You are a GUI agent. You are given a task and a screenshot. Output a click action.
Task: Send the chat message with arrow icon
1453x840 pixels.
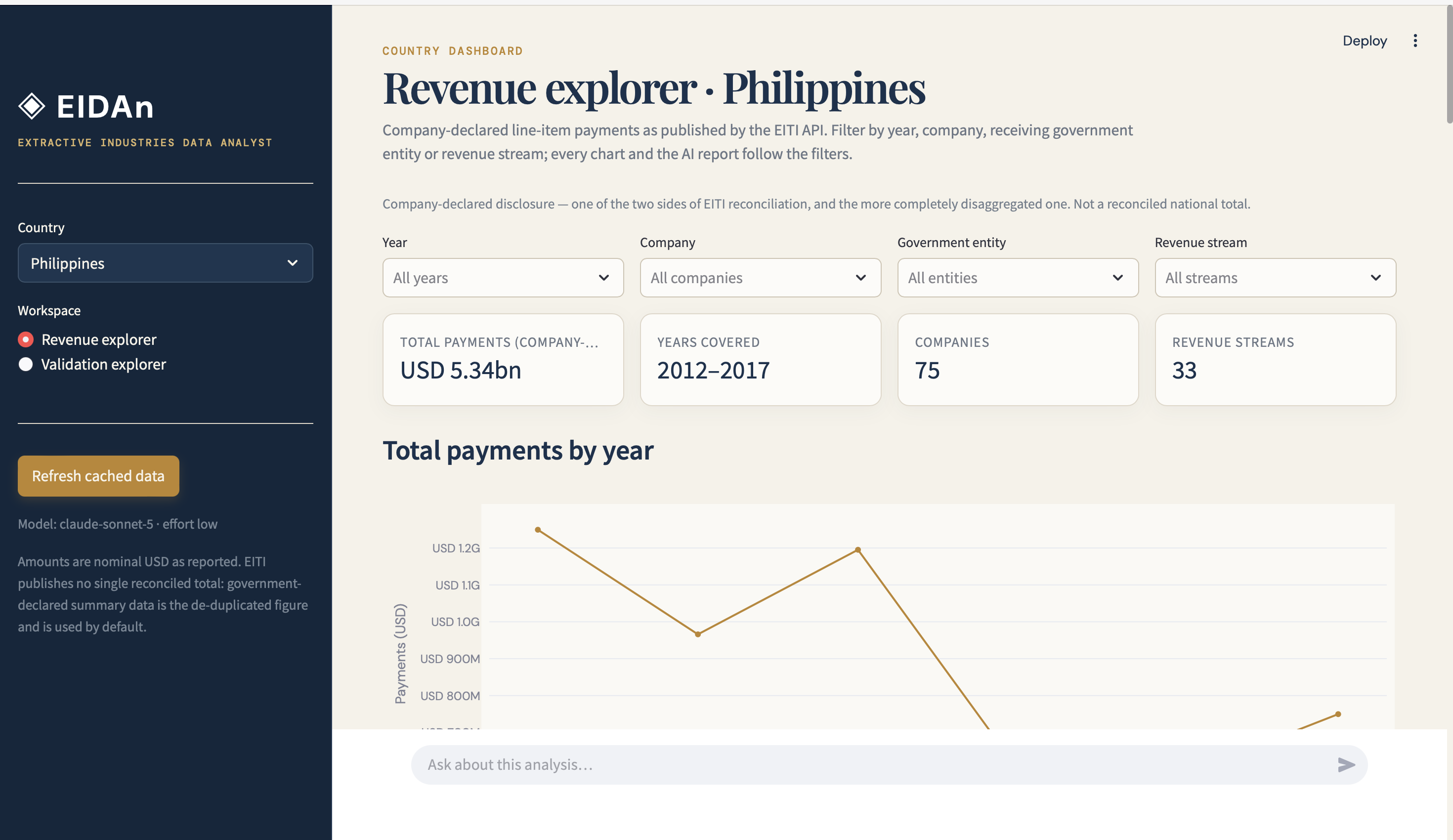pyautogui.click(x=1346, y=764)
